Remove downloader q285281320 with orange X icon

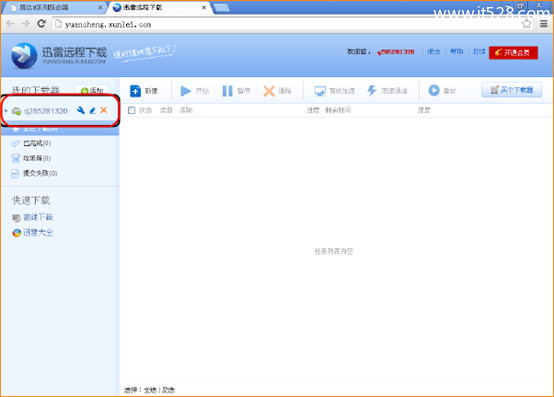(104, 110)
